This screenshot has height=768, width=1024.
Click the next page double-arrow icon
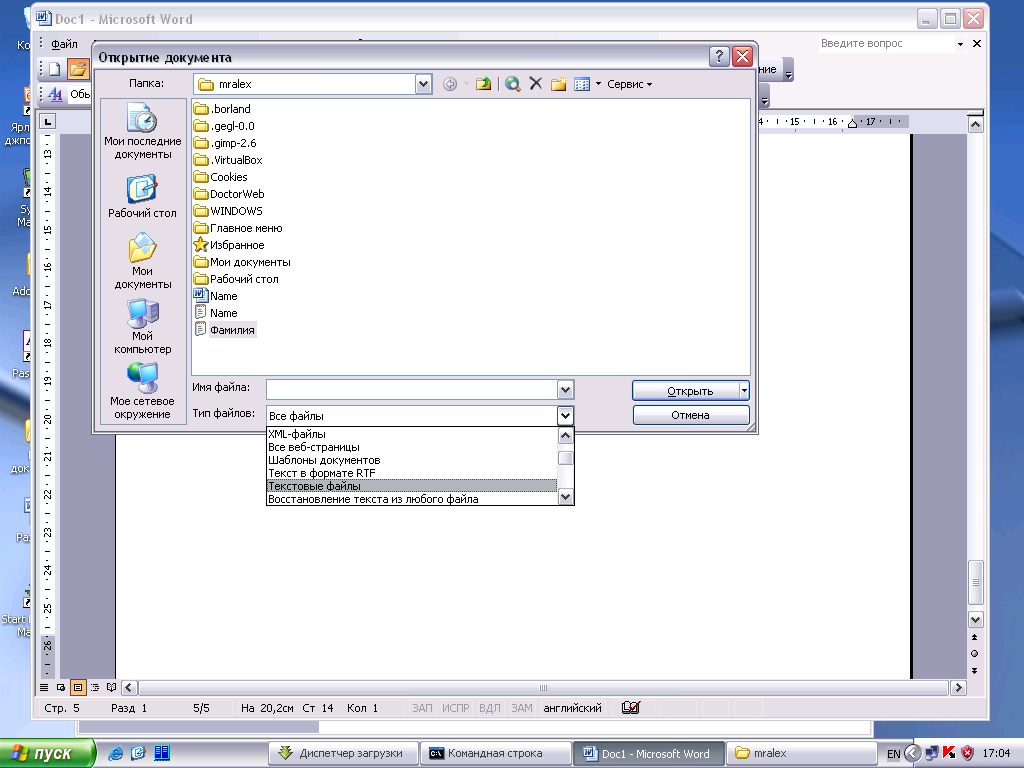[974, 671]
